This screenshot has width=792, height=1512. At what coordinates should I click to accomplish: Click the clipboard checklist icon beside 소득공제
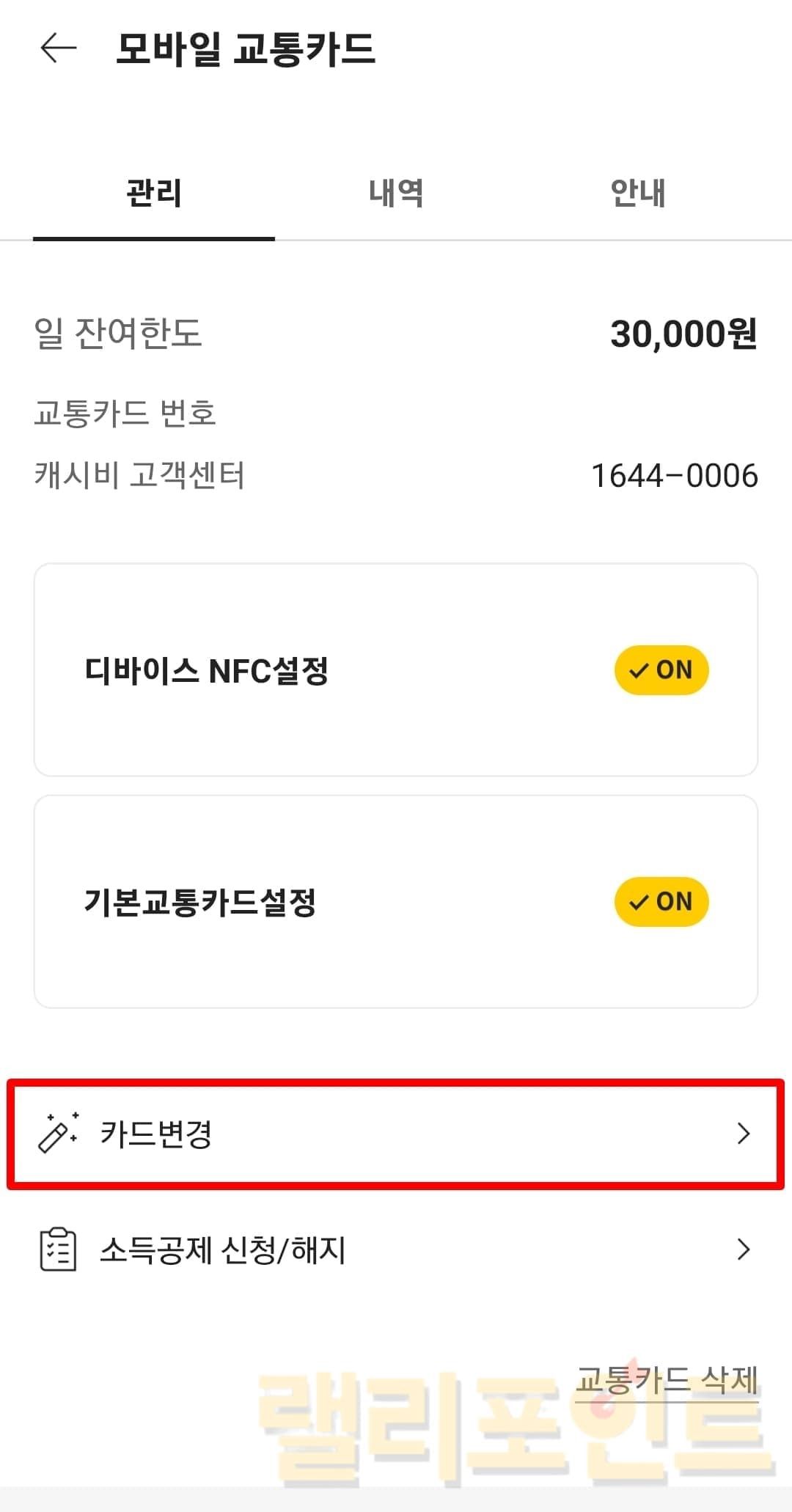coord(57,1249)
